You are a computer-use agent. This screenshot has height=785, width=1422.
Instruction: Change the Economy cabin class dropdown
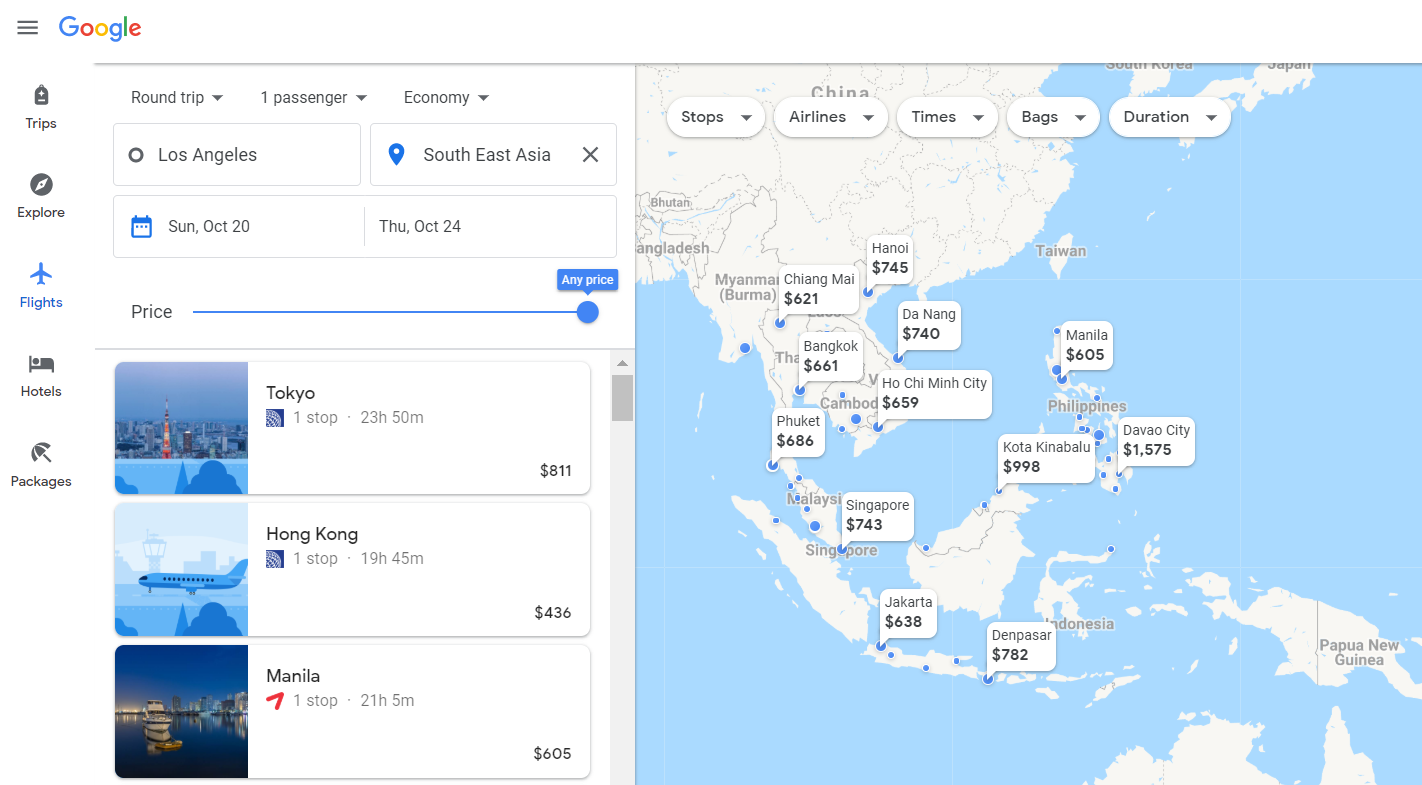tap(446, 98)
